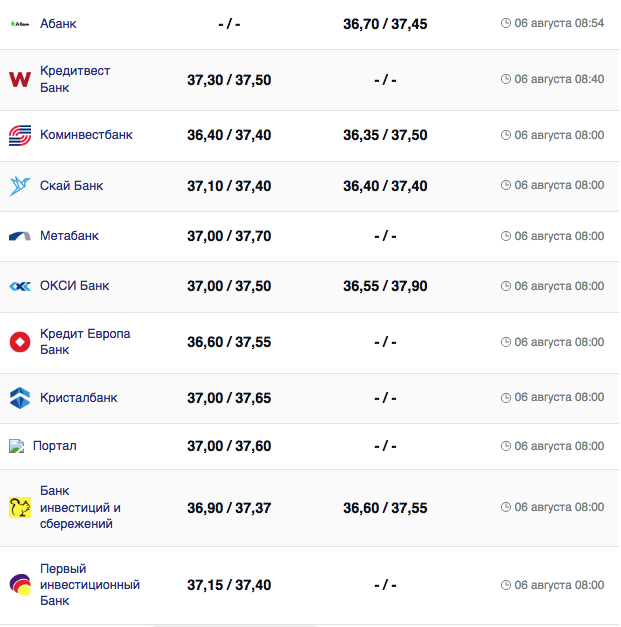The image size is (621, 627).
Task: Click the Кредитвест Банк red W logo
Action: click(x=20, y=79)
